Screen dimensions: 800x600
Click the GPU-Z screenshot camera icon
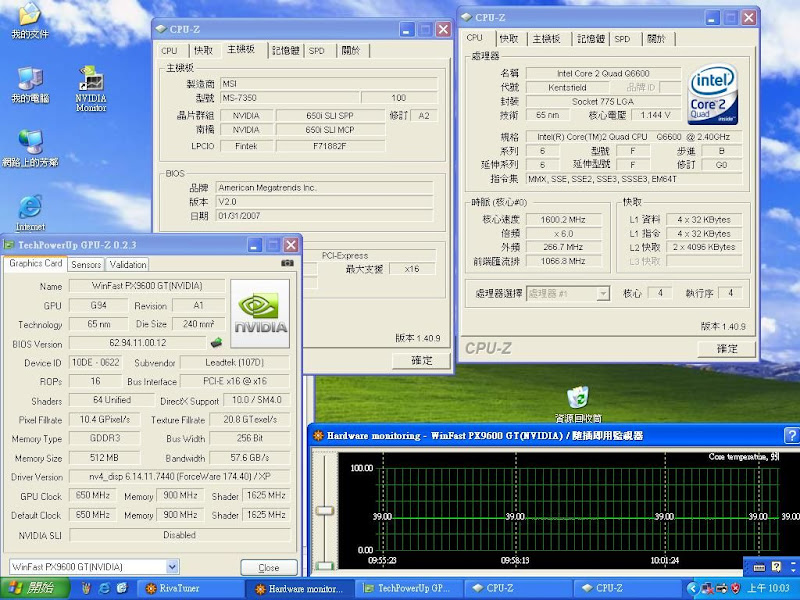(288, 264)
